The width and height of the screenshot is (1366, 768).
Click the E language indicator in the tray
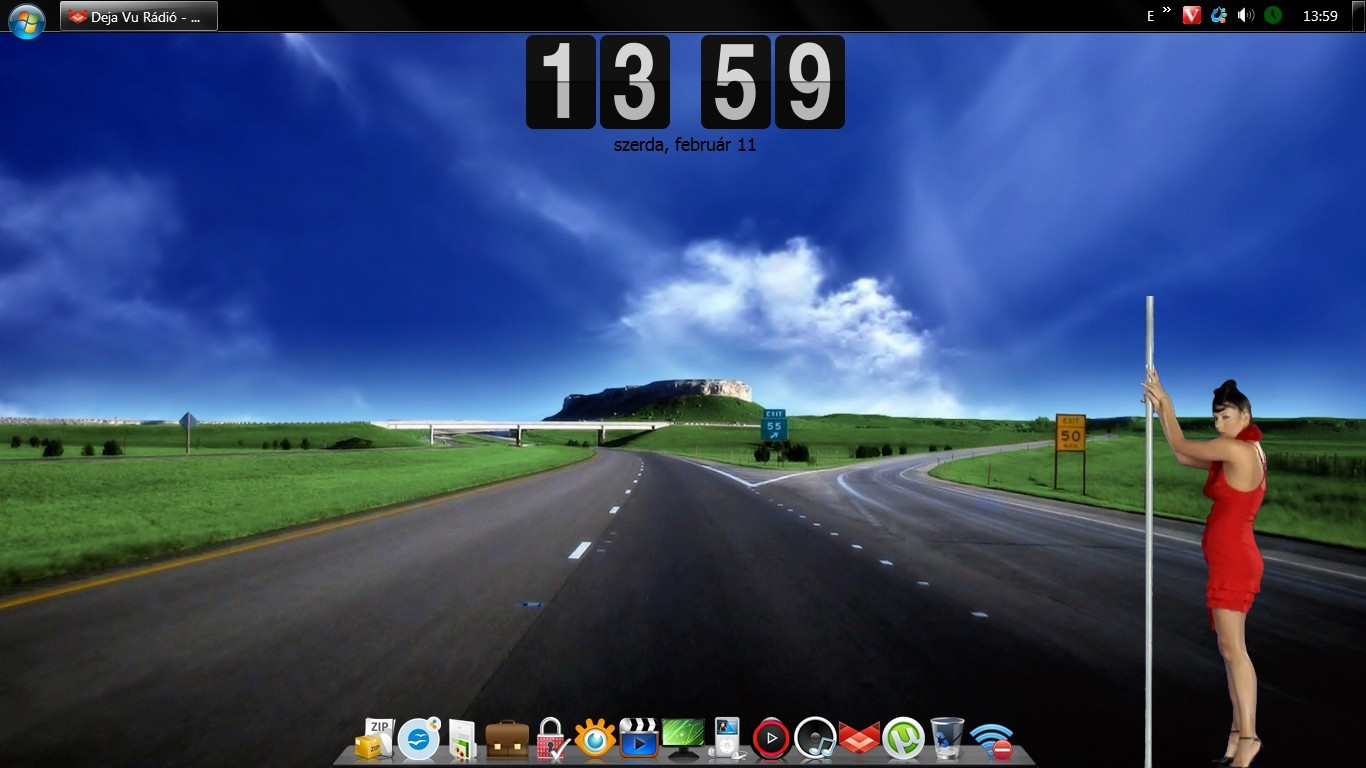[1150, 15]
